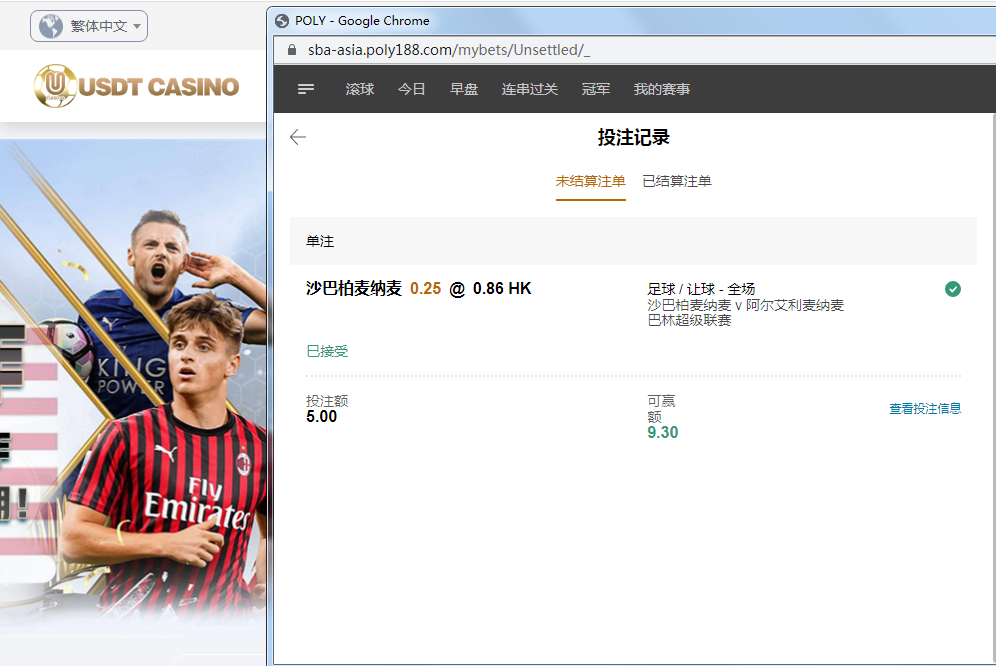Viewport: 996px width, 666px height.
Task: Open the hamburger menu icon
Action: 306,89
